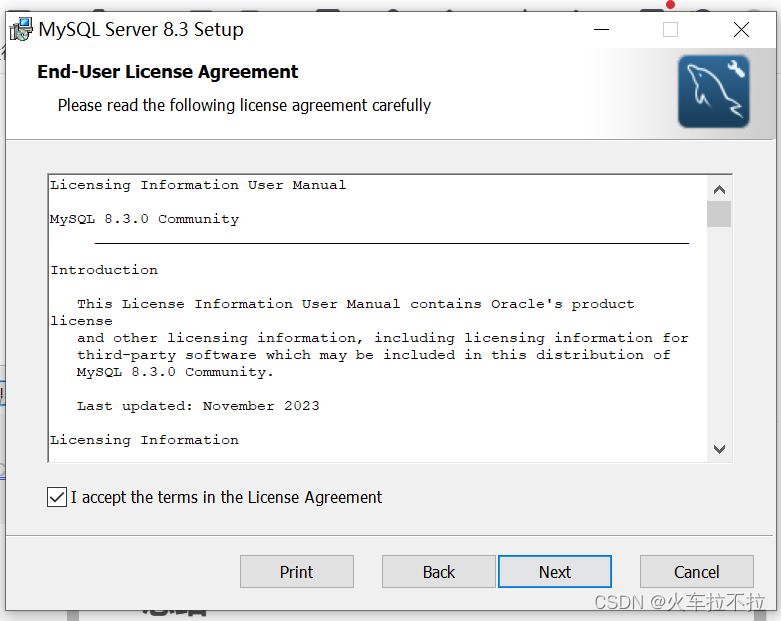Proceed with the Next button

(x=555, y=572)
